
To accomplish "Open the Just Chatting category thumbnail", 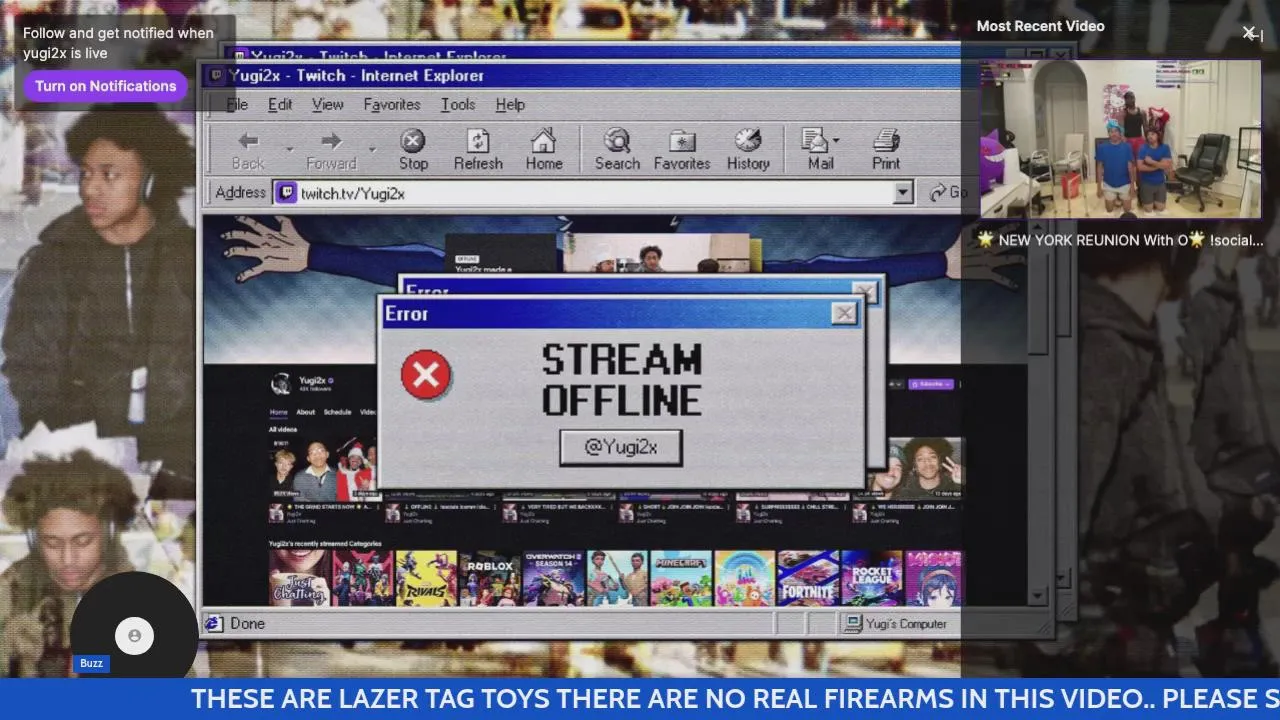I will (298, 578).
